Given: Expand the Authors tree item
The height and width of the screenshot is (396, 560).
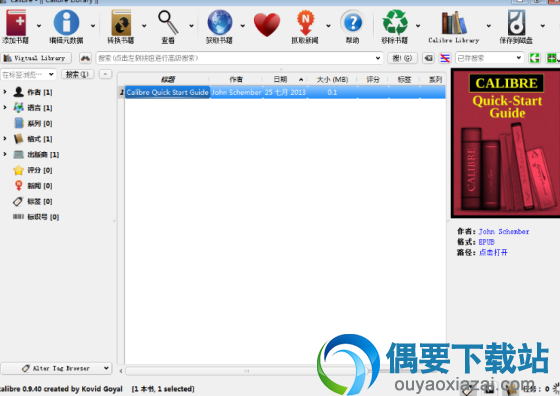Looking at the screenshot, I should [x=5, y=92].
